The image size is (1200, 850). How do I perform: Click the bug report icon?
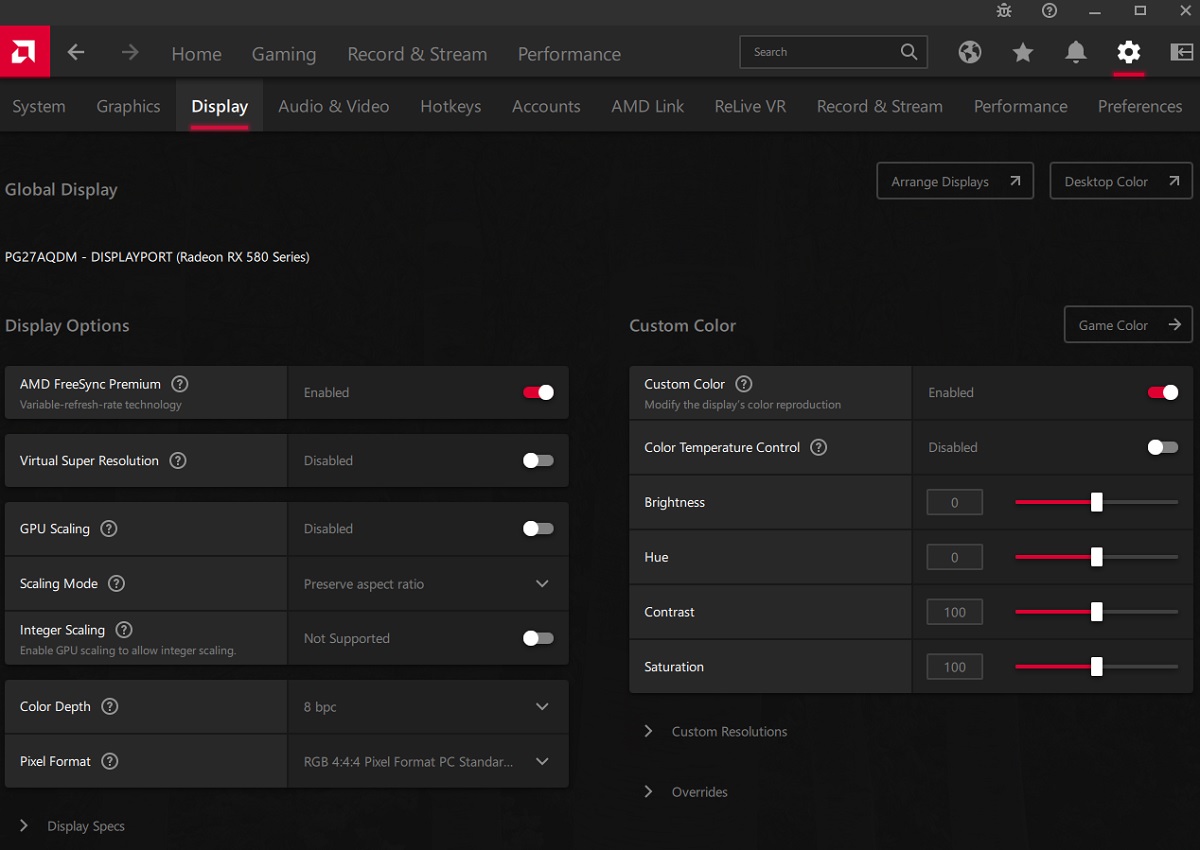[x=1004, y=11]
